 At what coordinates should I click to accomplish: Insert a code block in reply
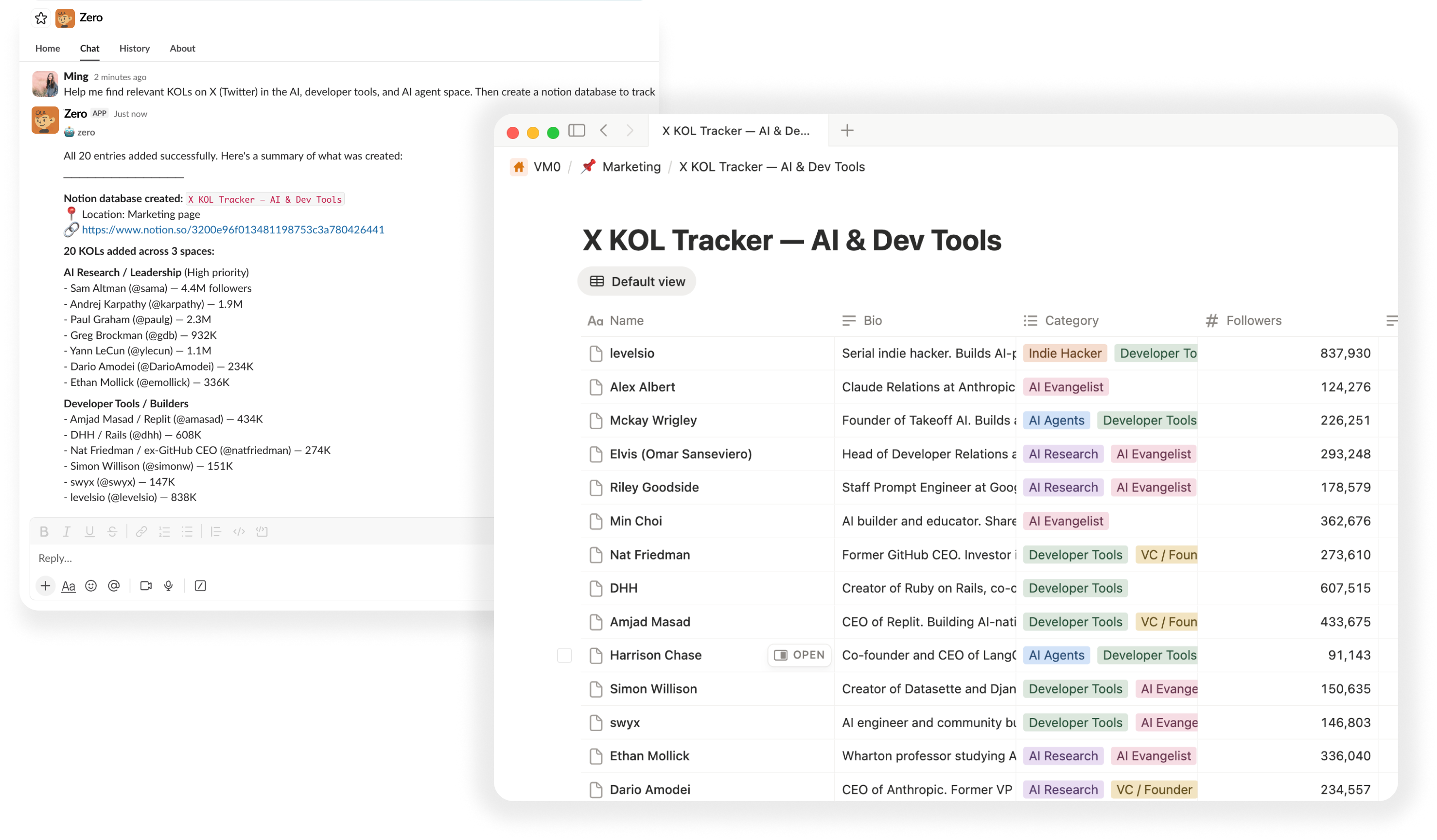262,531
